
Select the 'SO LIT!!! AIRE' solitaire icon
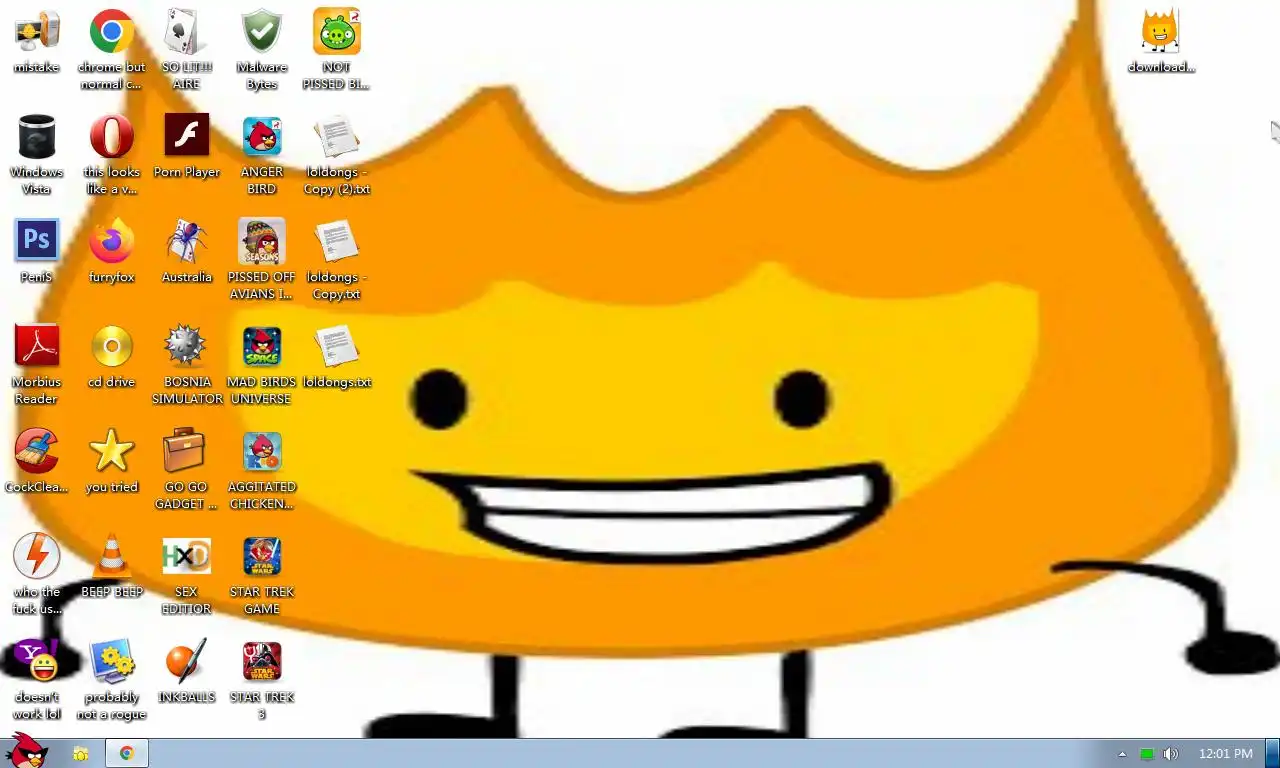tap(187, 50)
